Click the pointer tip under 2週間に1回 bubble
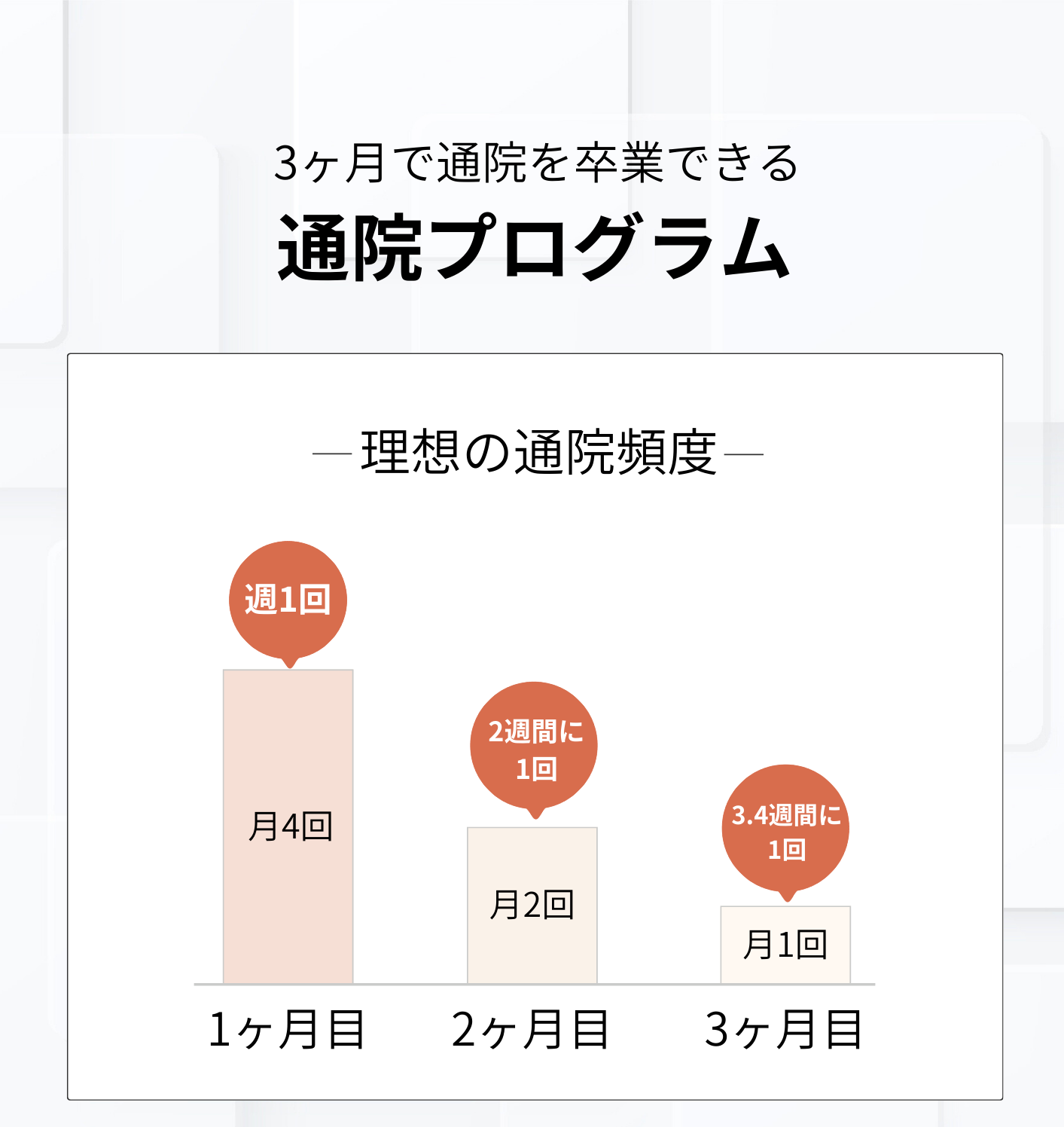1064x1127 pixels. [535, 814]
